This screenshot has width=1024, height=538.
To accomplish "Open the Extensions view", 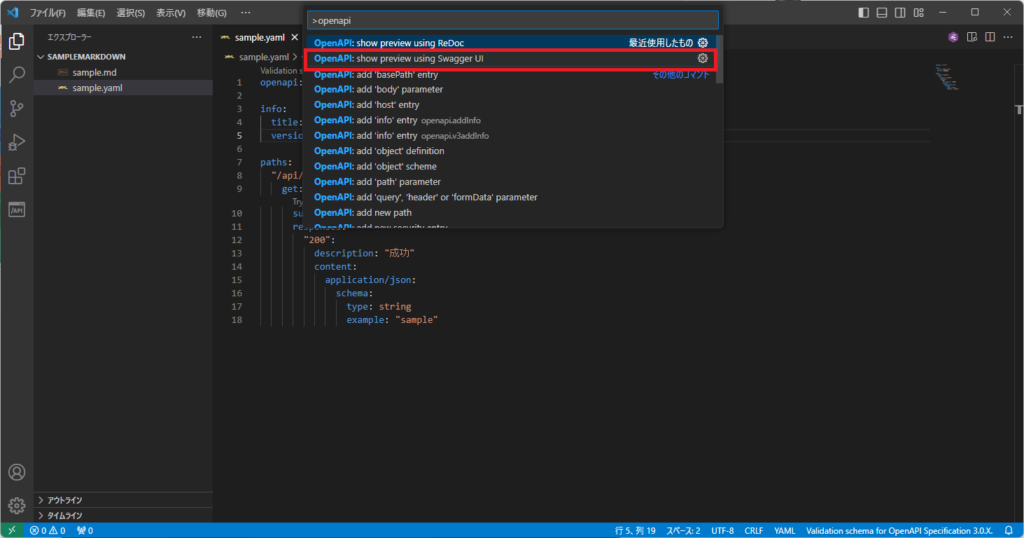I will click(x=16, y=176).
